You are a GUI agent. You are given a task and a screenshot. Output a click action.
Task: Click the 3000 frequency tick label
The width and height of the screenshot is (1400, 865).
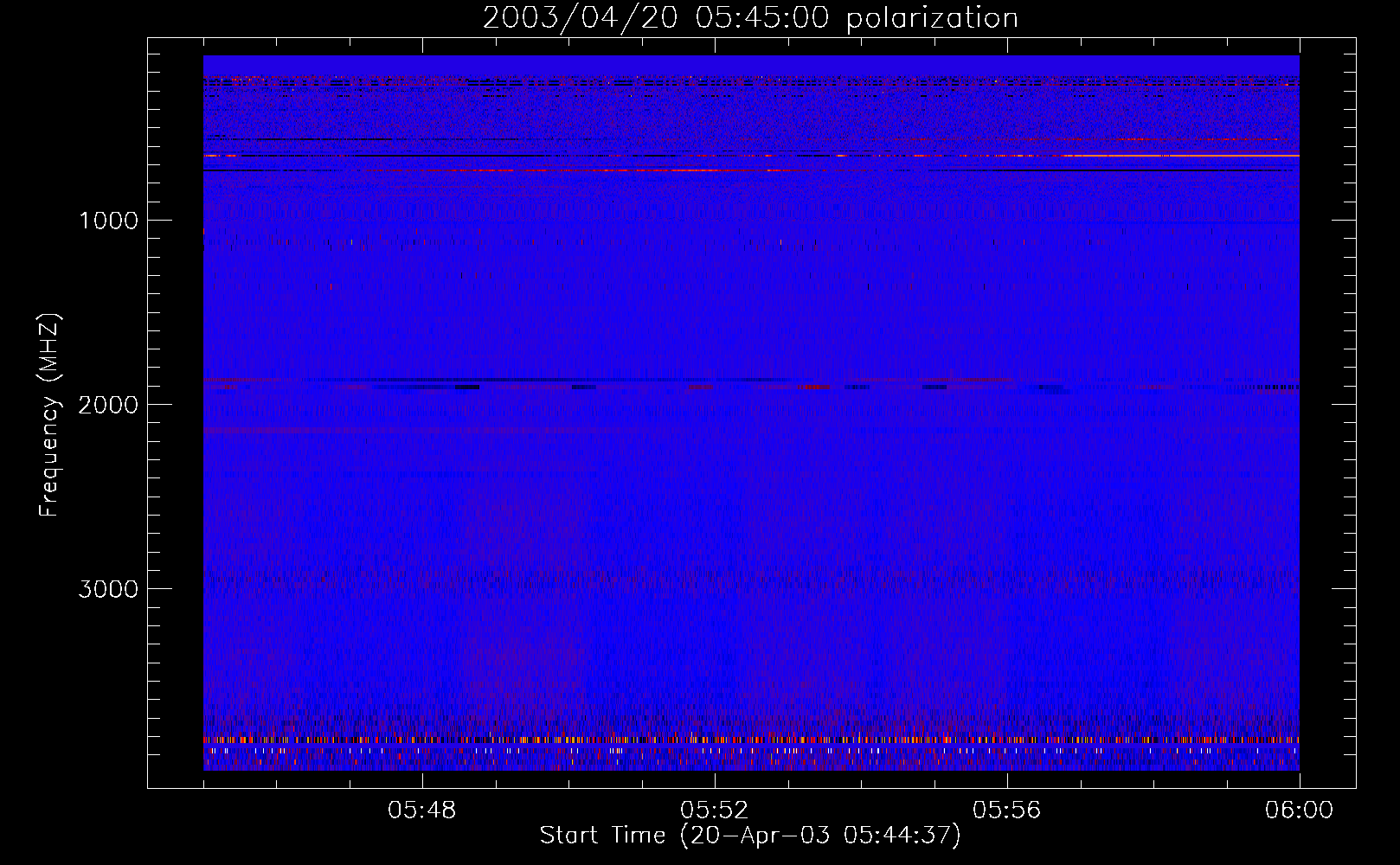(x=108, y=589)
